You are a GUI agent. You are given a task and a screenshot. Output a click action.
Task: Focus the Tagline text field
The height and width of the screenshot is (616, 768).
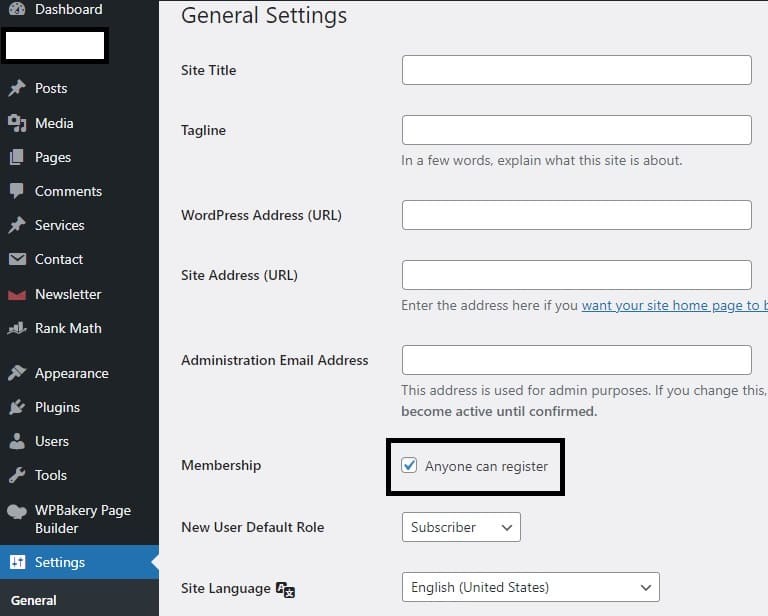(576, 130)
